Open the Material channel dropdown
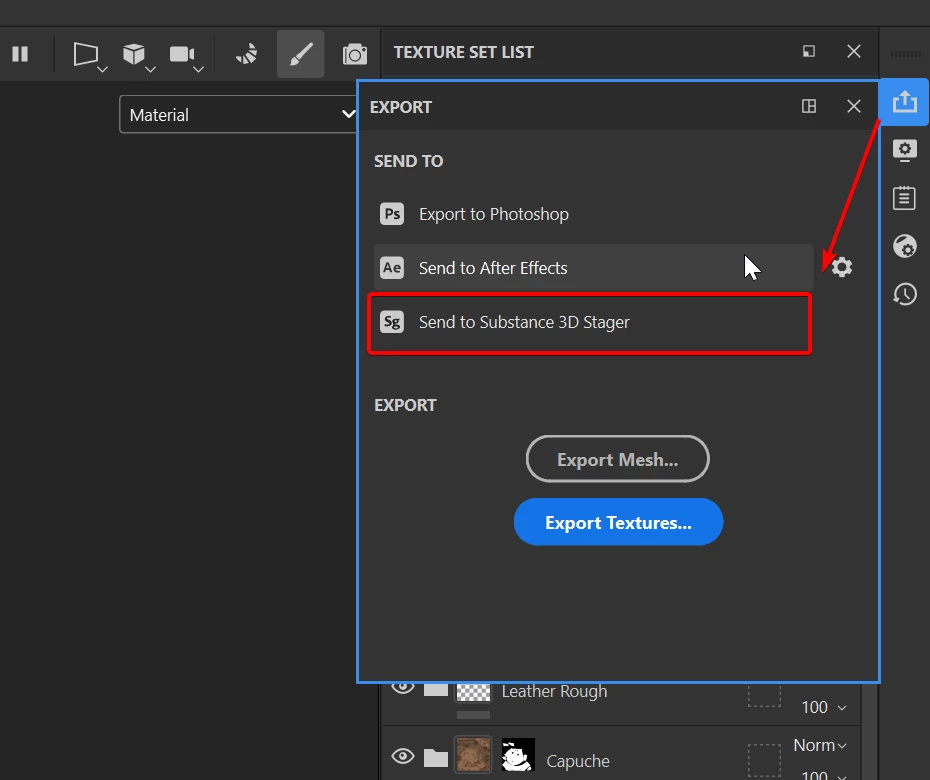The width and height of the screenshot is (930, 780). [239, 114]
